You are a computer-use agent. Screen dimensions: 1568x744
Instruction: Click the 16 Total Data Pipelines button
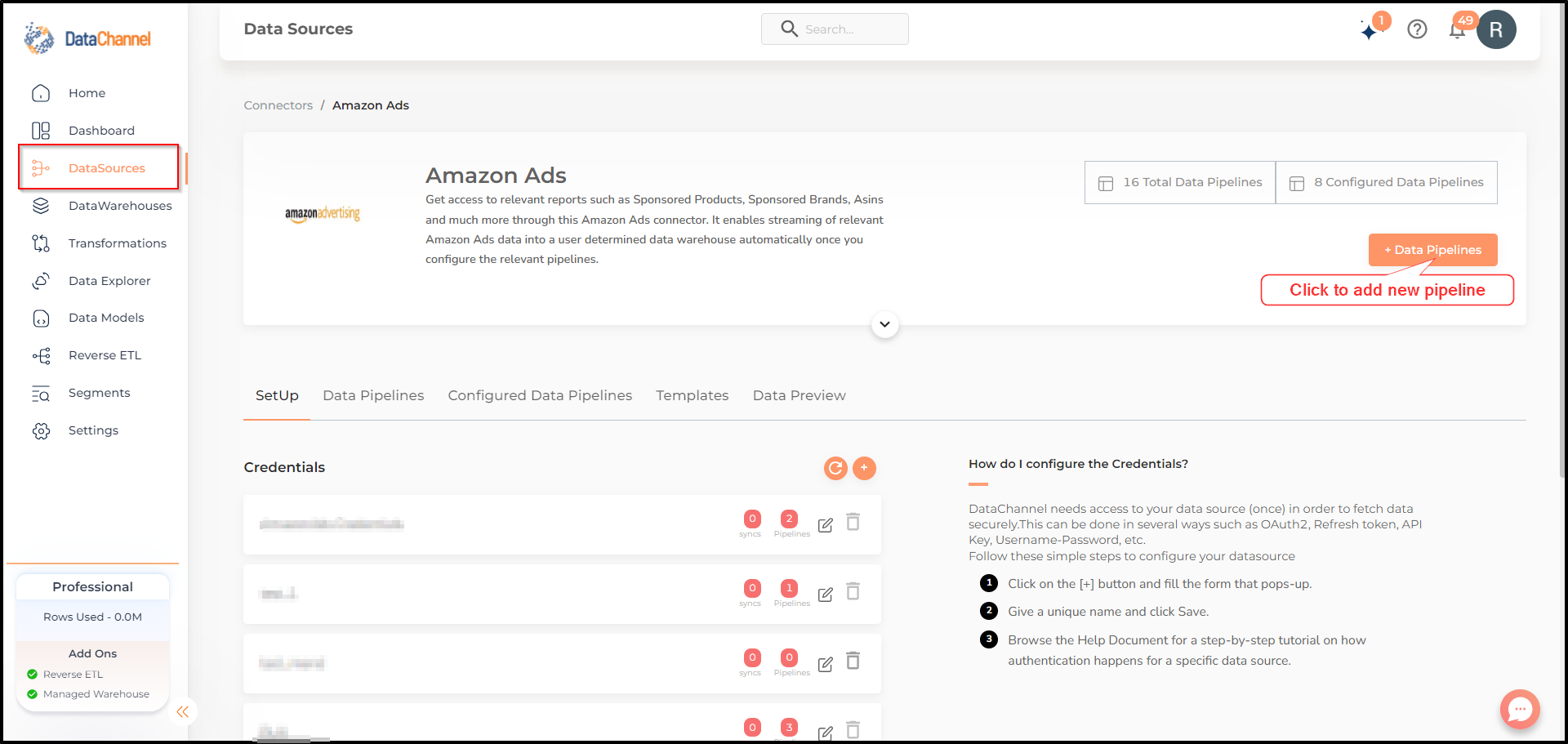1180,182
